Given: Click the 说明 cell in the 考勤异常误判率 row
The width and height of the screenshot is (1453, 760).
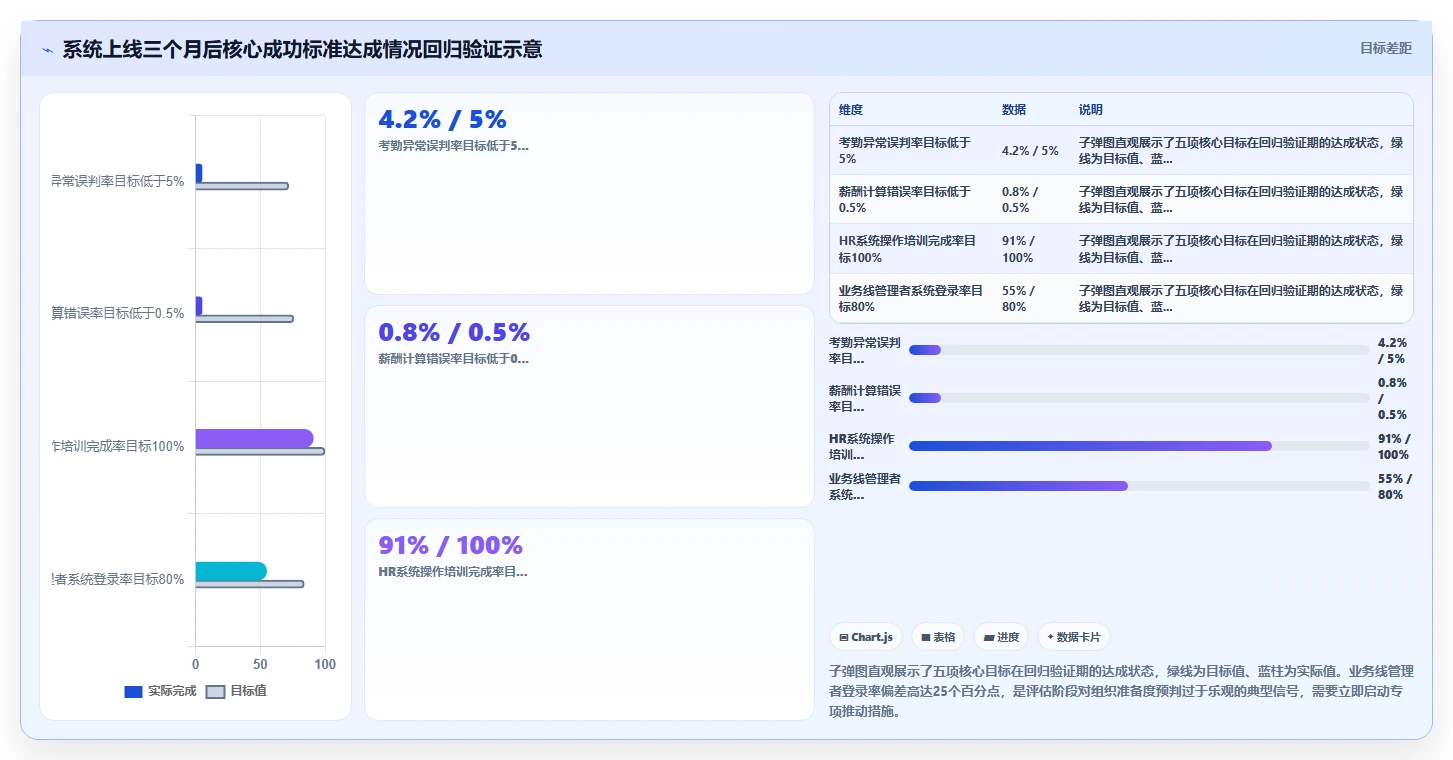Looking at the screenshot, I should (x=1241, y=150).
